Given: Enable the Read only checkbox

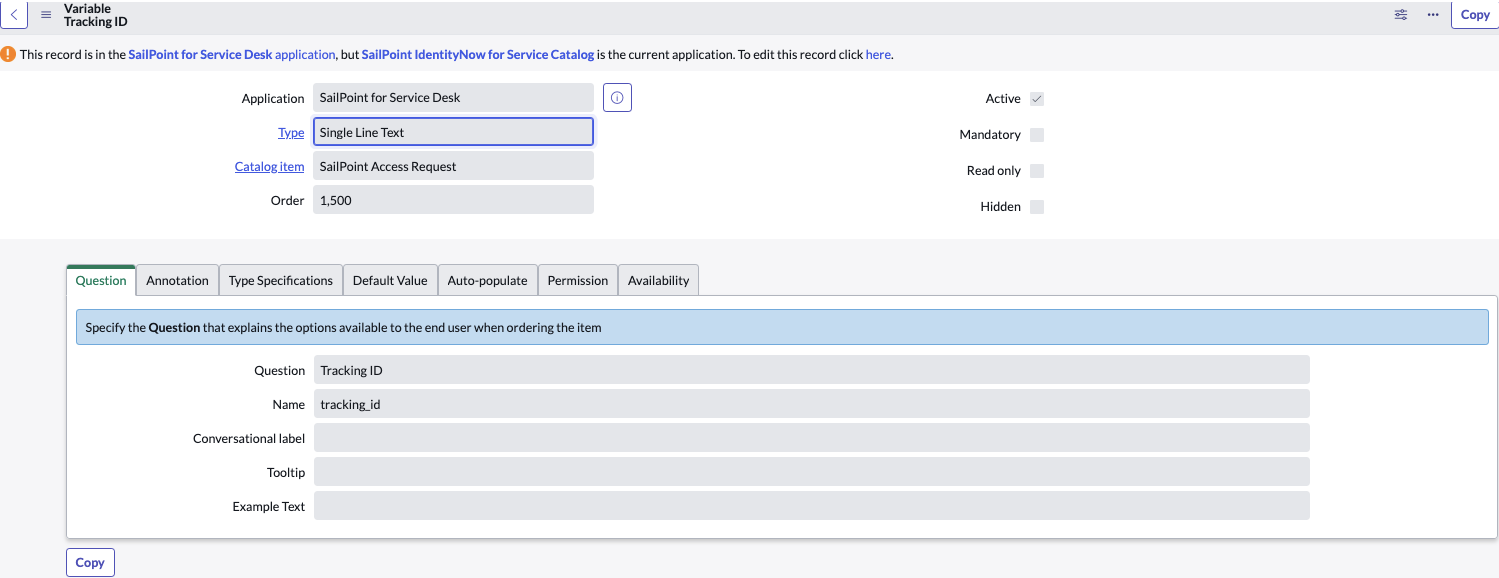Looking at the screenshot, I should tap(1037, 171).
